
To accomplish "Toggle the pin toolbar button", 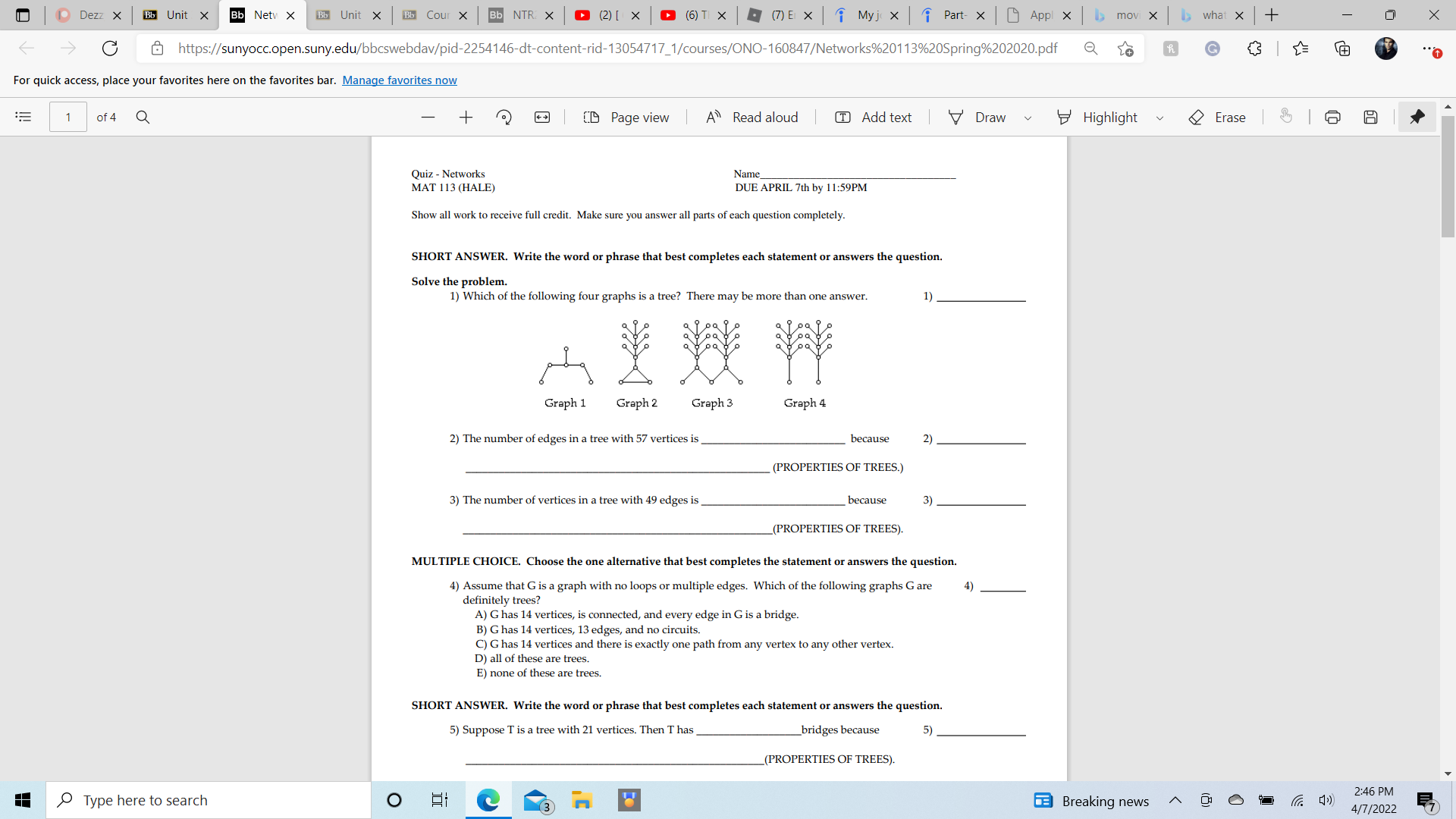I will click(x=1417, y=117).
